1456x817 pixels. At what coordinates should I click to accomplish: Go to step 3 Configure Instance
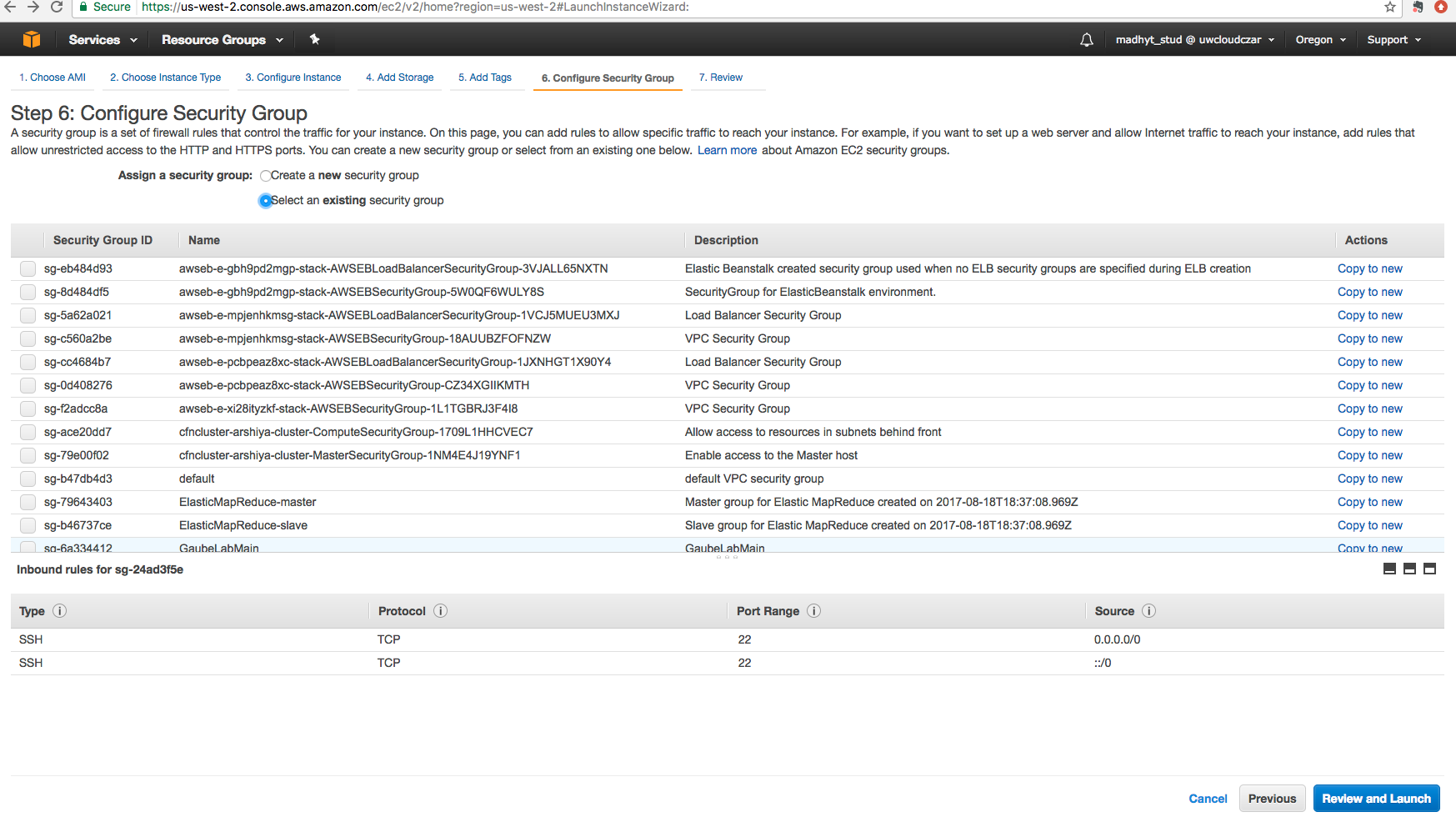pos(293,78)
